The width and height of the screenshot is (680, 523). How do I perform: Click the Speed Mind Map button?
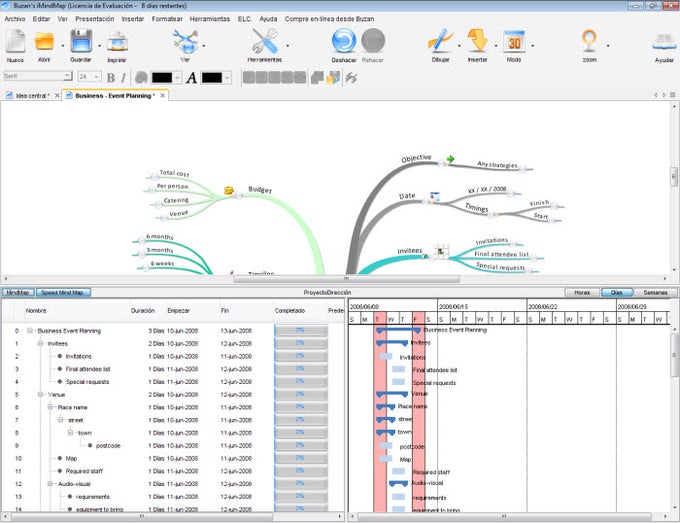point(63,293)
